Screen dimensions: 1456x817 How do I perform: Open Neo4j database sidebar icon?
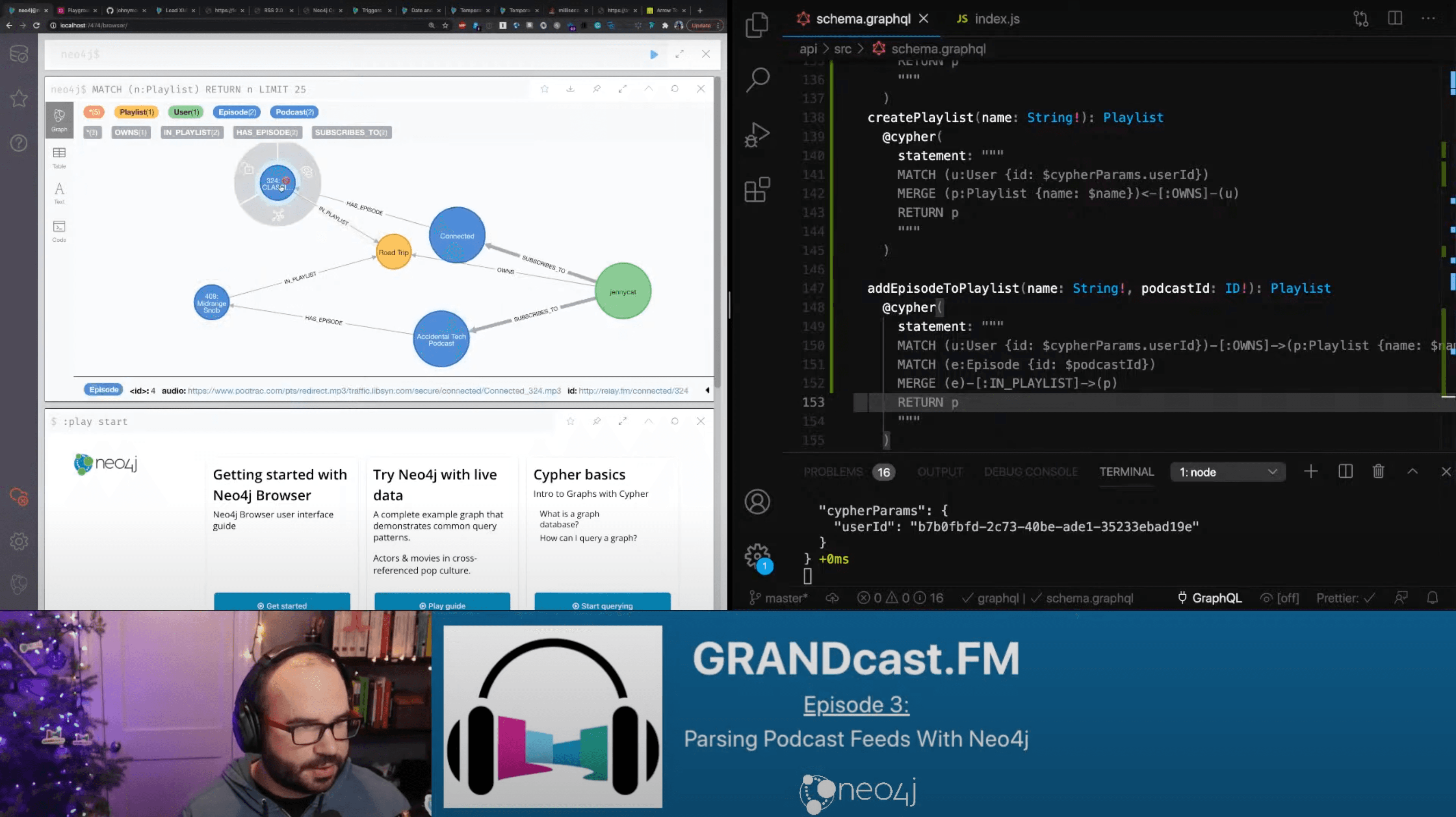(19, 54)
